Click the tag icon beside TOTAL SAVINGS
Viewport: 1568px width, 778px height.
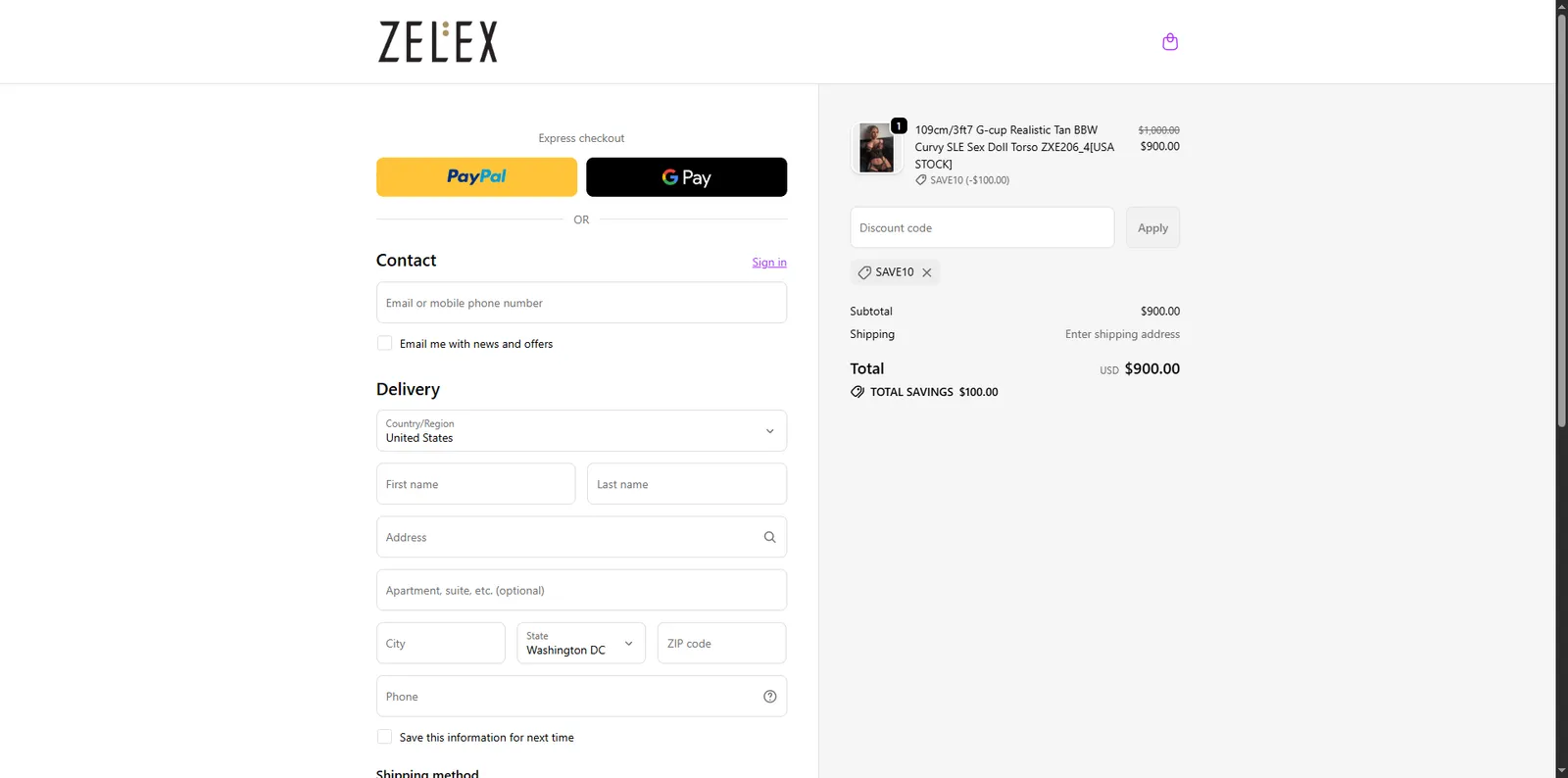click(x=857, y=391)
